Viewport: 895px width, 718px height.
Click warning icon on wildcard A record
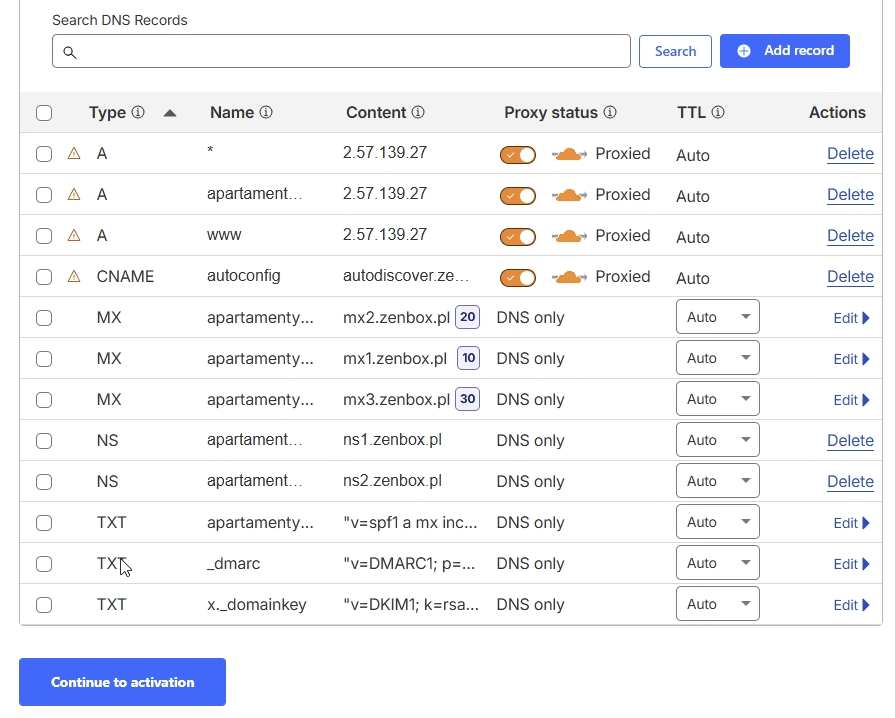[74, 154]
